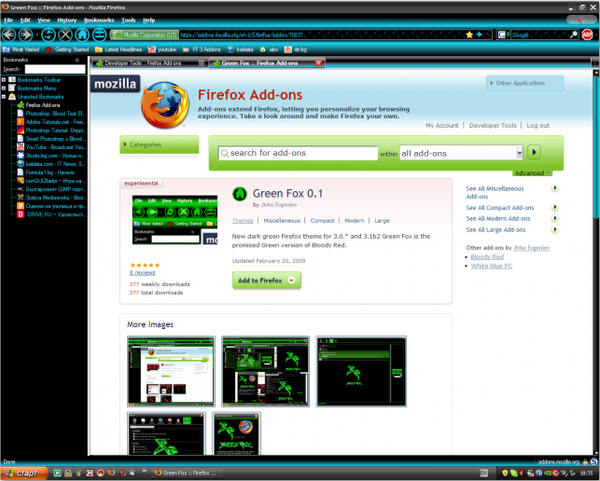Open the Developer Tools page link
The width and height of the screenshot is (600, 481).
click(492, 126)
